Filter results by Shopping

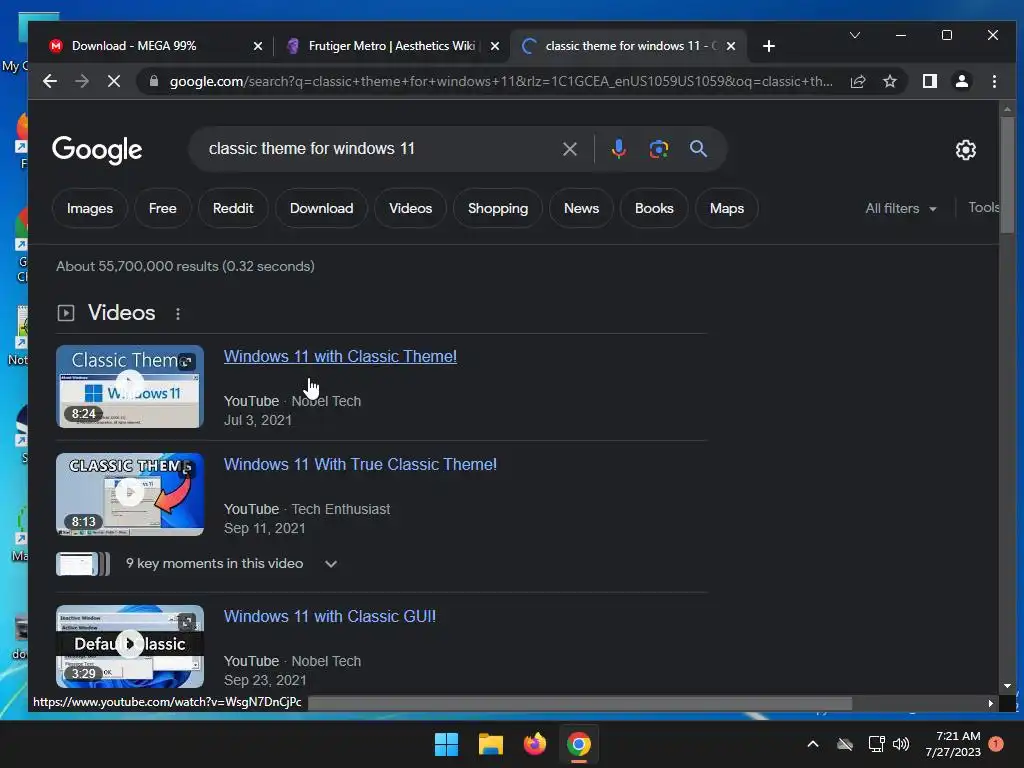coord(498,208)
